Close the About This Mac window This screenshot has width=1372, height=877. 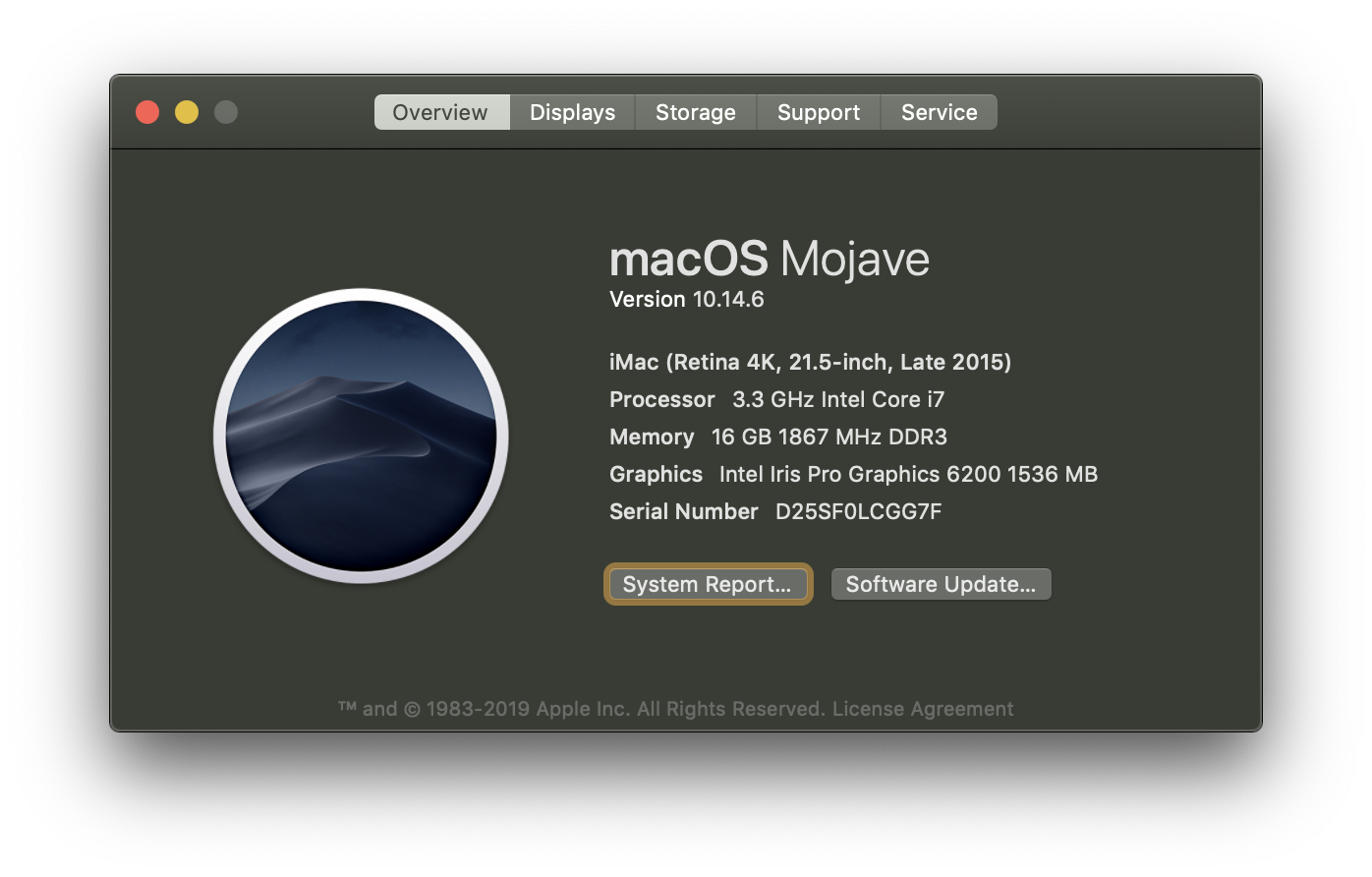(147, 112)
